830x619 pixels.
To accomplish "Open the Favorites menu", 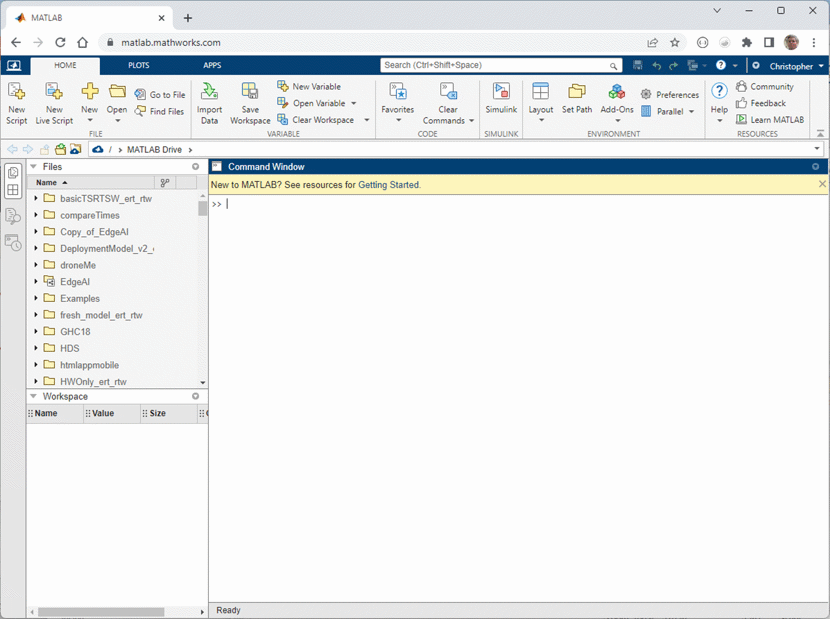I will (x=398, y=104).
